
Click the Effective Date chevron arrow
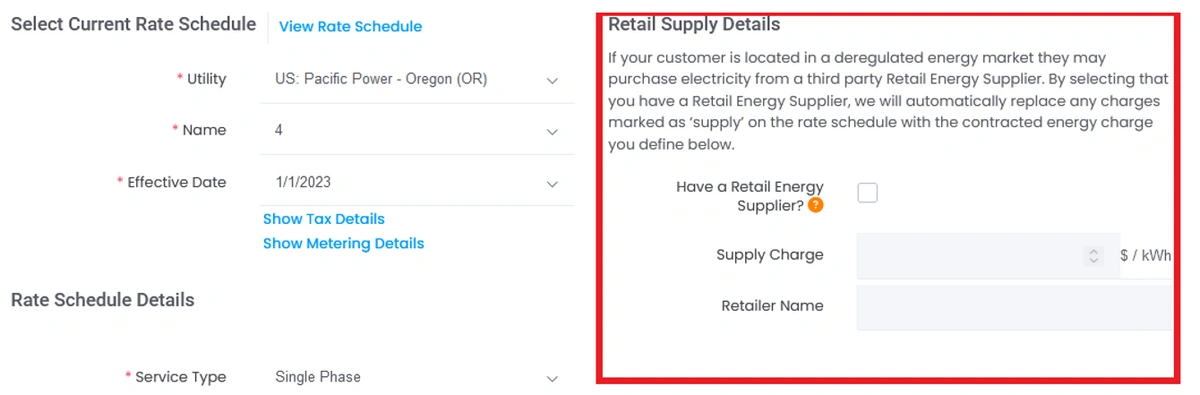[x=552, y=183]
